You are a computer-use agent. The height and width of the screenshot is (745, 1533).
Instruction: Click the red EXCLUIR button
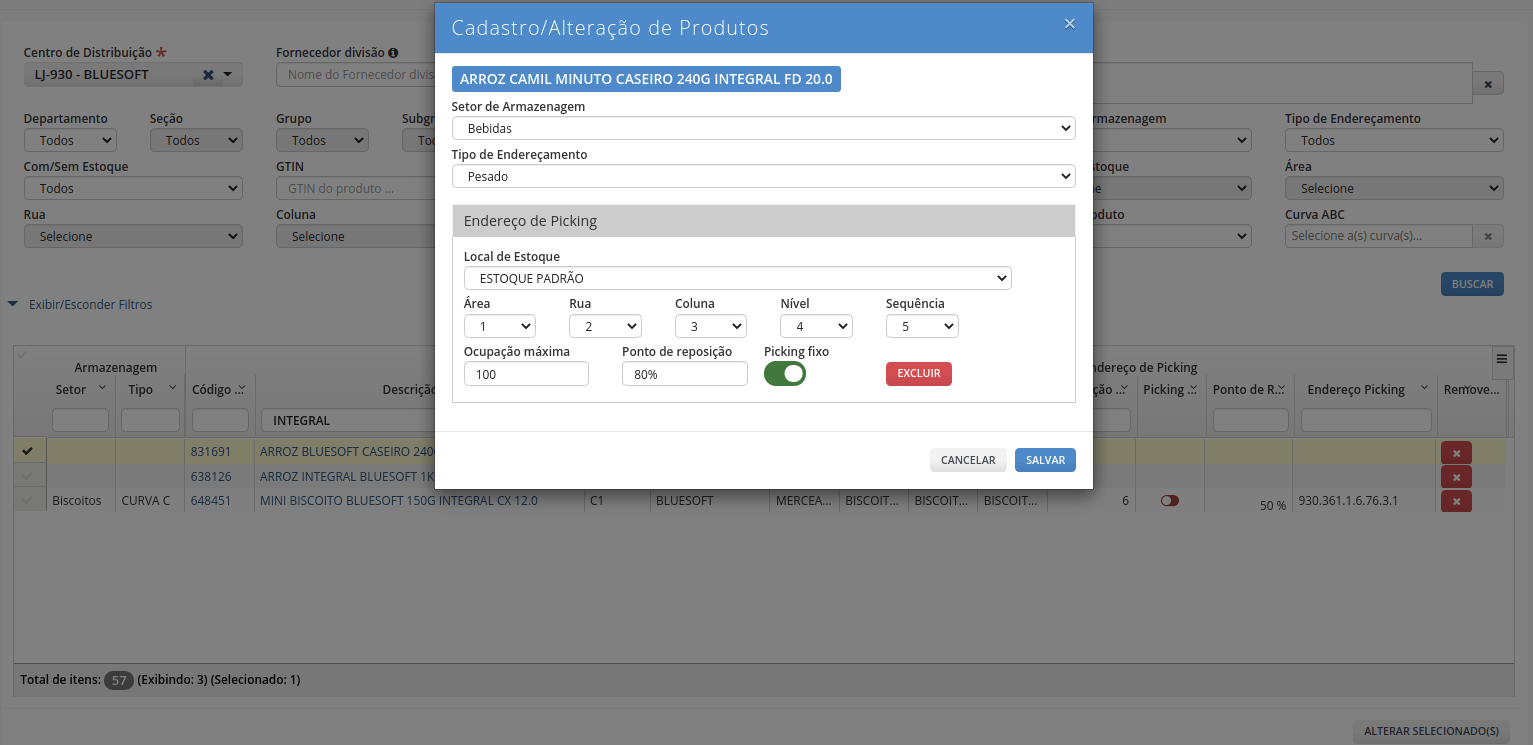[x=919, y=373]
